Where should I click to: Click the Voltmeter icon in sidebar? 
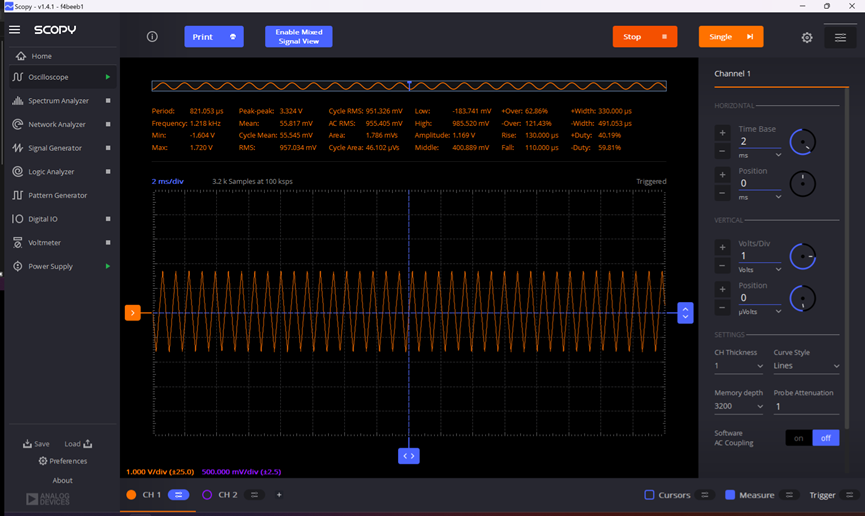coord(18,243)
